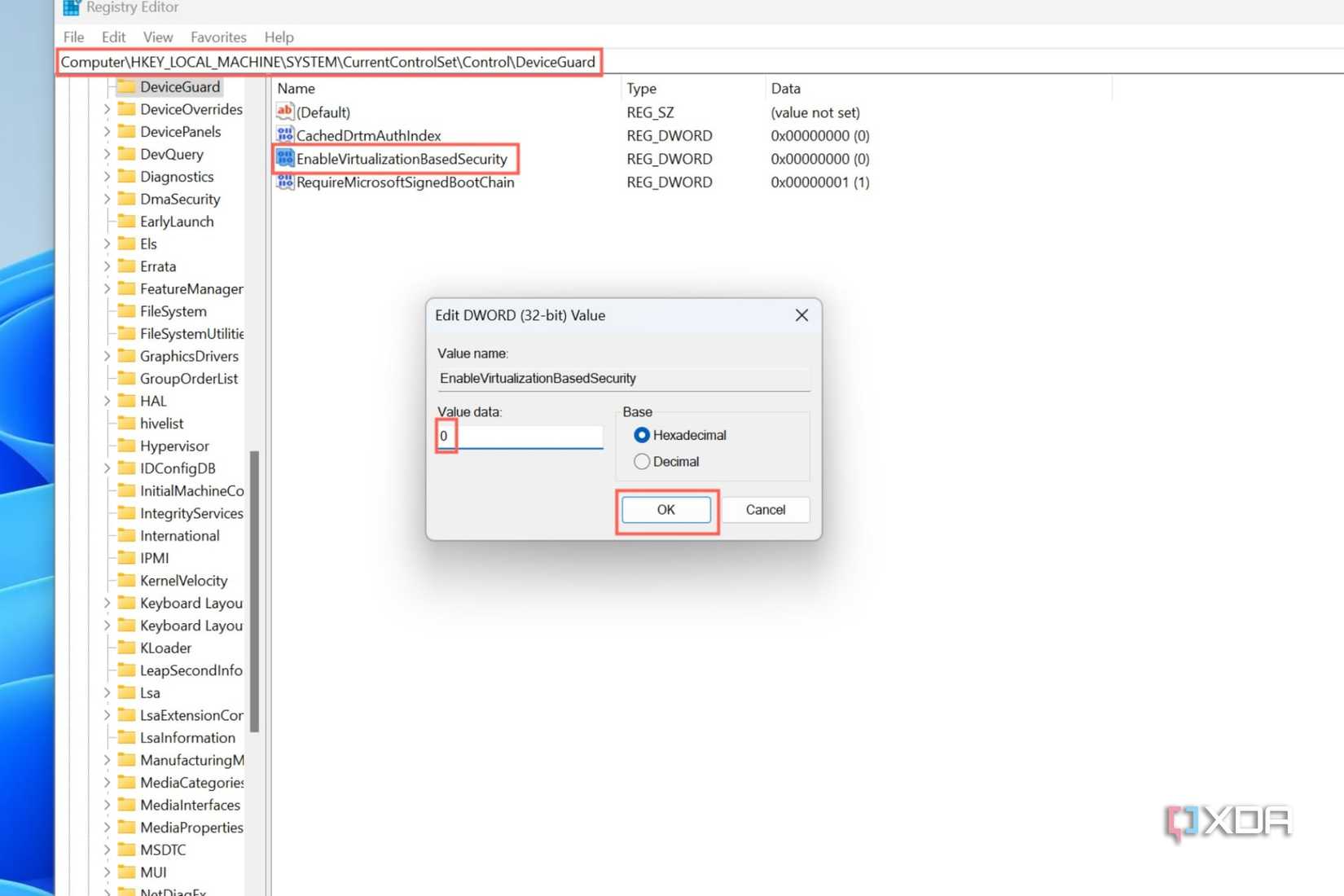Click the CachedDrtmAuthIndex REG_DWORD icon
1344x896 pixels.
tap(284, 135)
